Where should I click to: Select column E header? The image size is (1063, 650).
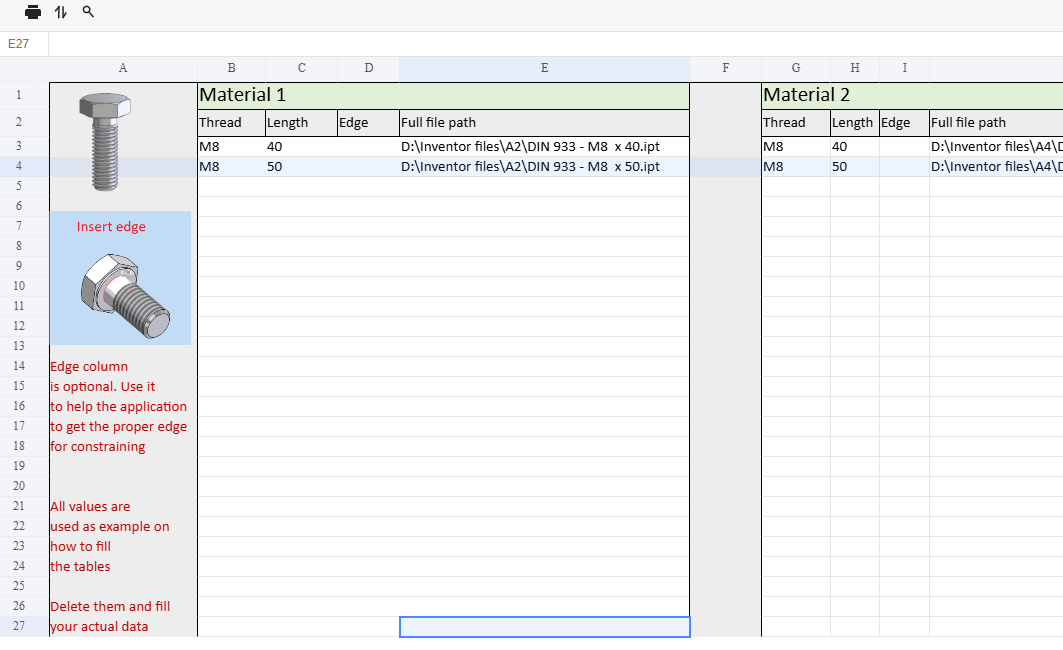tap(544, 68)
